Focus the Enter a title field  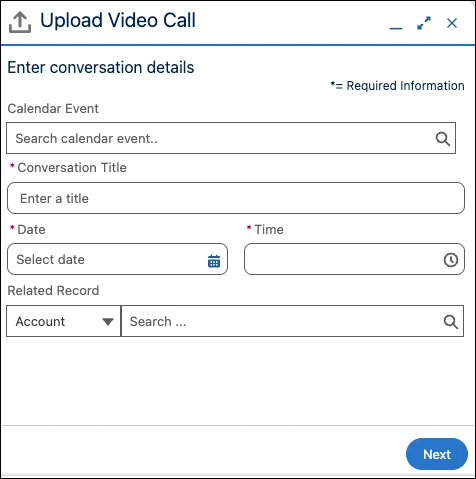(x=236, y=198)
